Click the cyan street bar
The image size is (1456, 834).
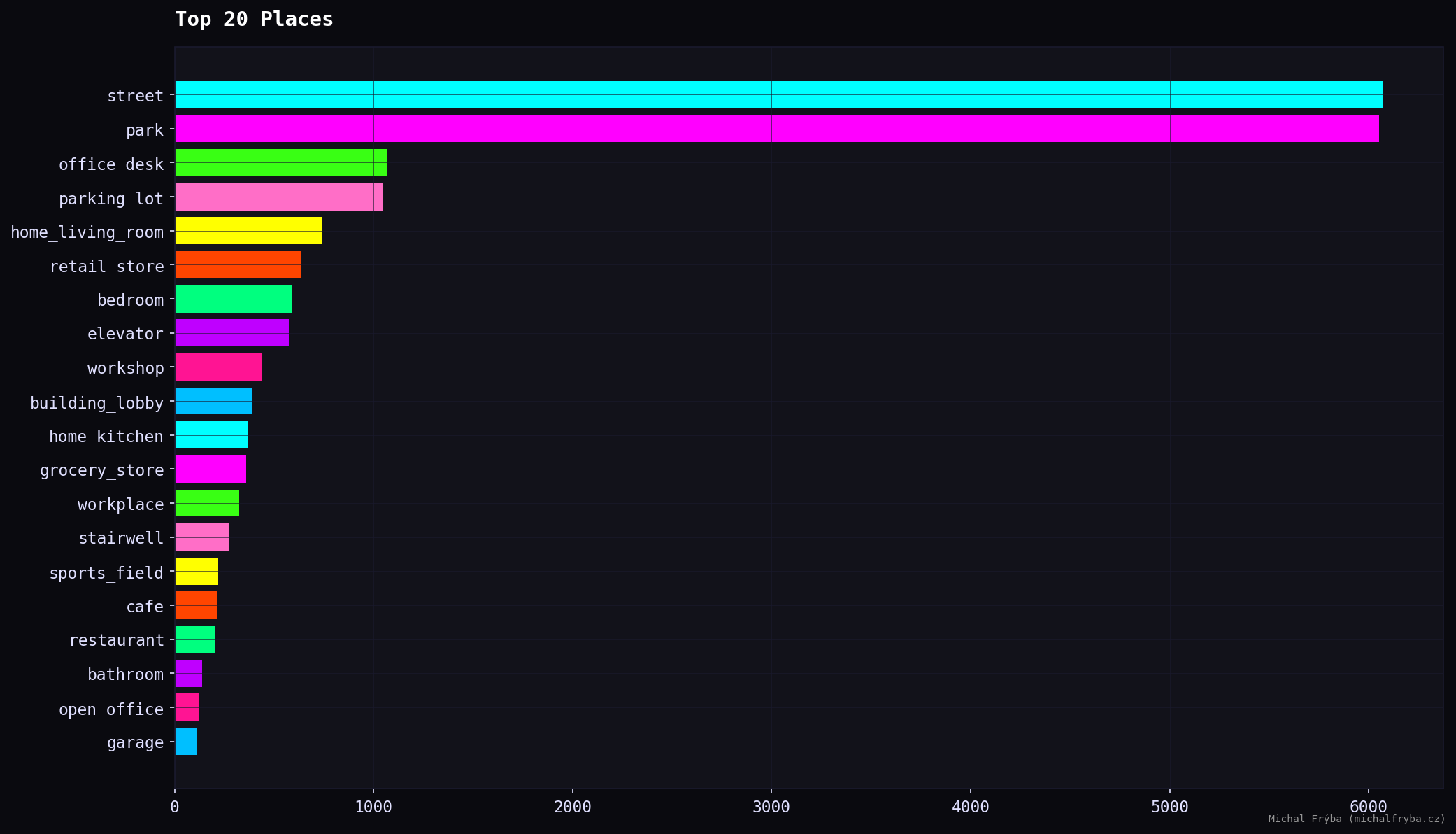coord(778,95)
